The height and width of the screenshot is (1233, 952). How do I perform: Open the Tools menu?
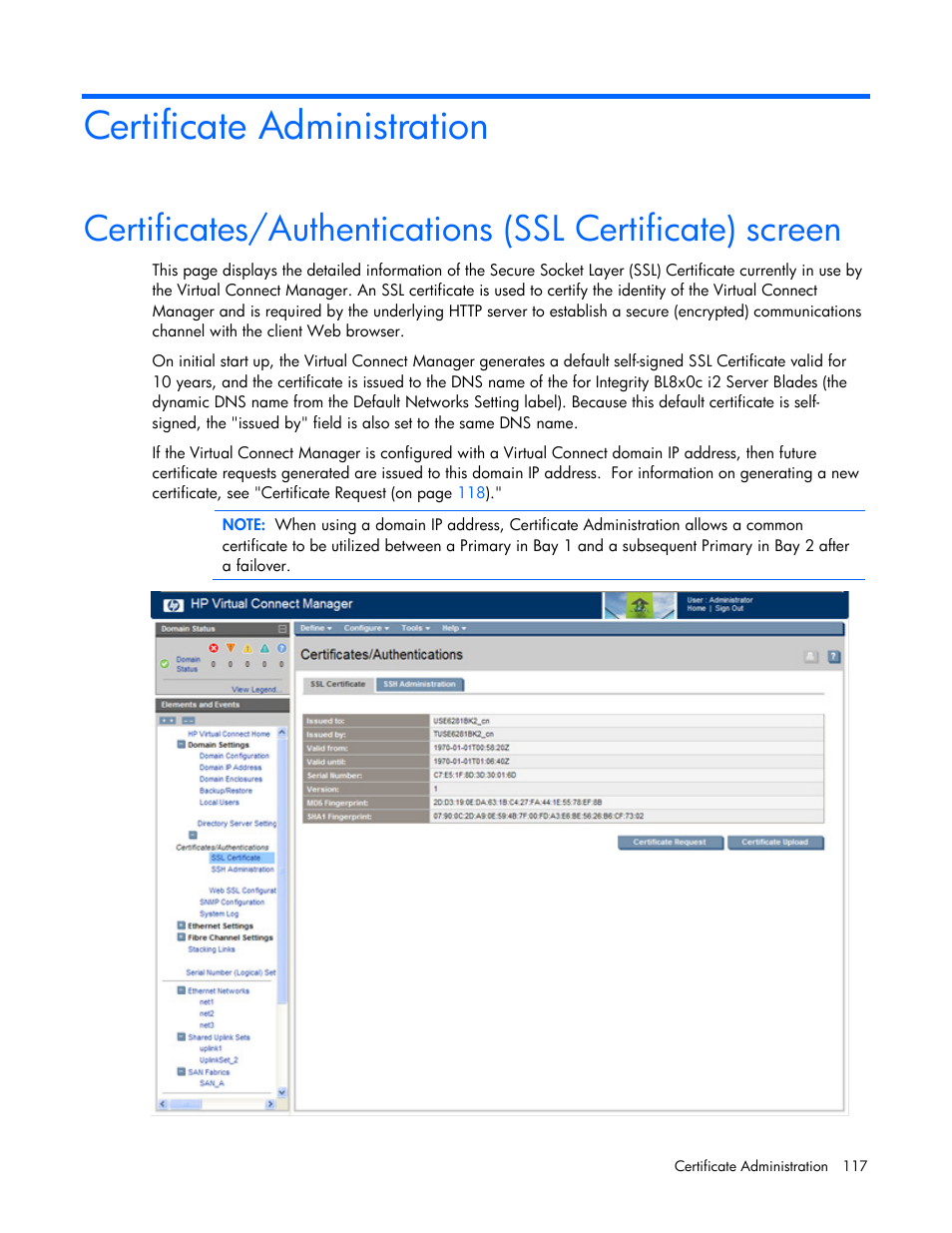[415, 629]
